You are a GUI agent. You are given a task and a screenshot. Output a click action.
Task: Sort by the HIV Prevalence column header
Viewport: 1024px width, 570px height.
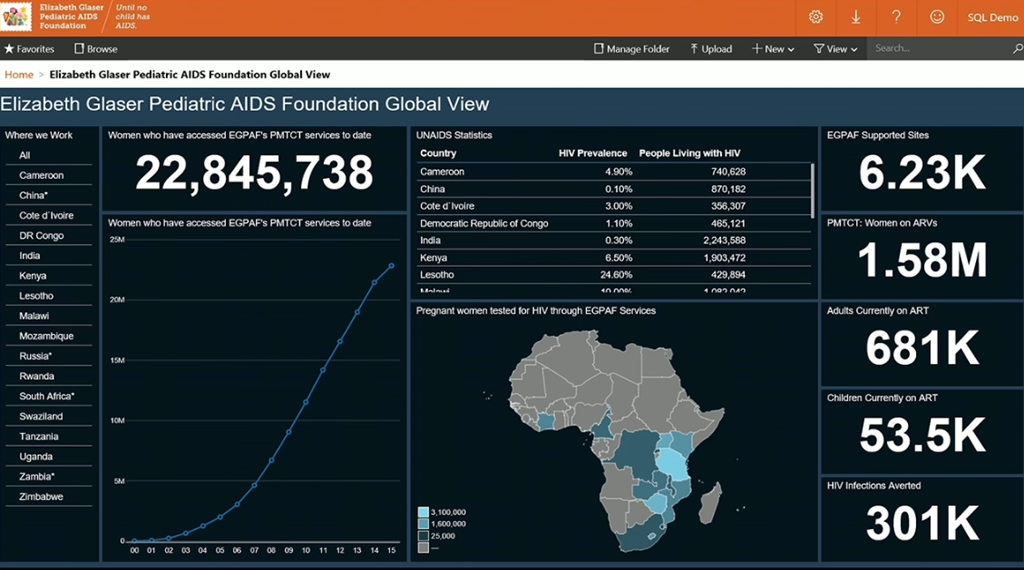point(592,153)
